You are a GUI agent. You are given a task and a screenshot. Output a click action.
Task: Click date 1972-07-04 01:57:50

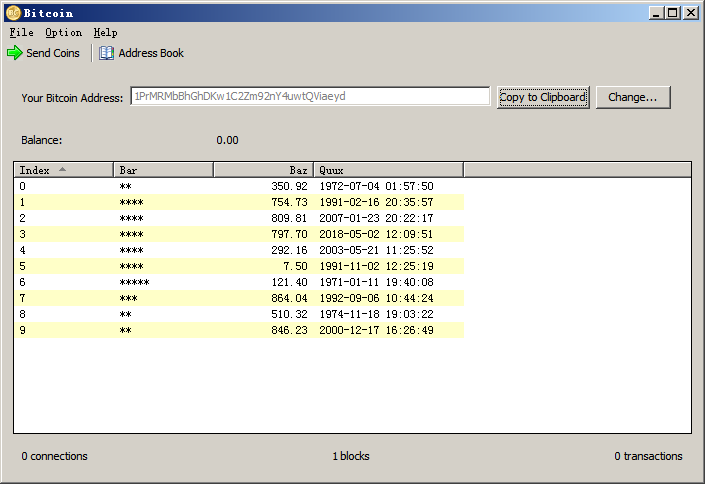point(376,186)
